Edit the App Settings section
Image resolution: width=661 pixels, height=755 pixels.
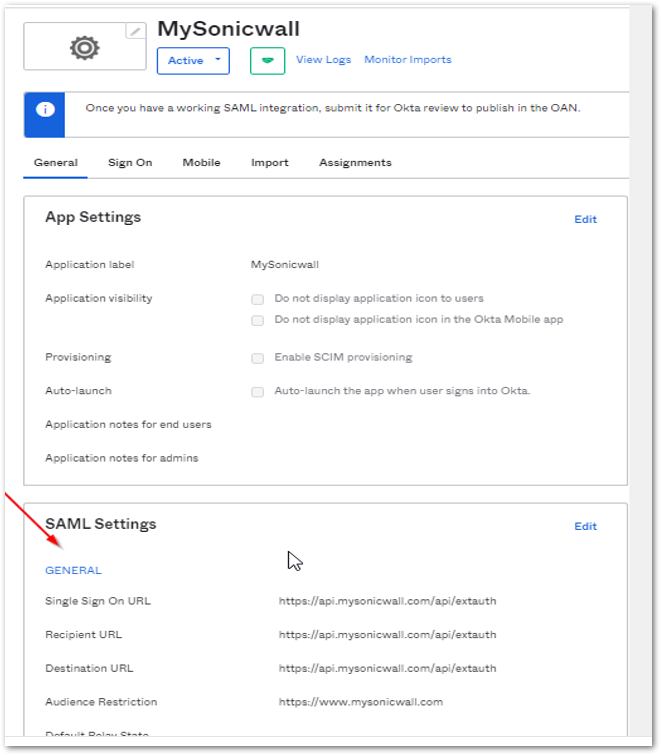coord(585,220)
